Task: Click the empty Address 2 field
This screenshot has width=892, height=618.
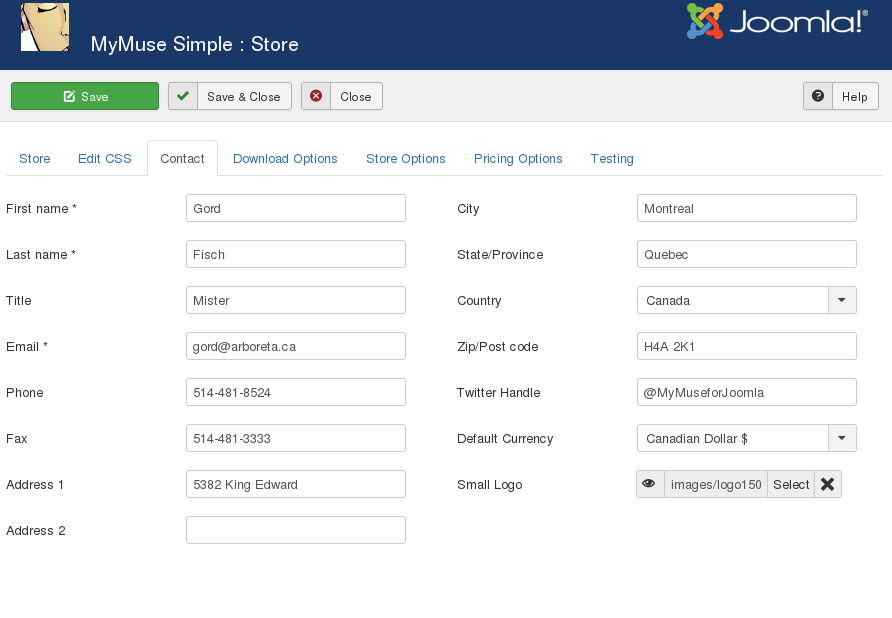Action: click(295, 529)
